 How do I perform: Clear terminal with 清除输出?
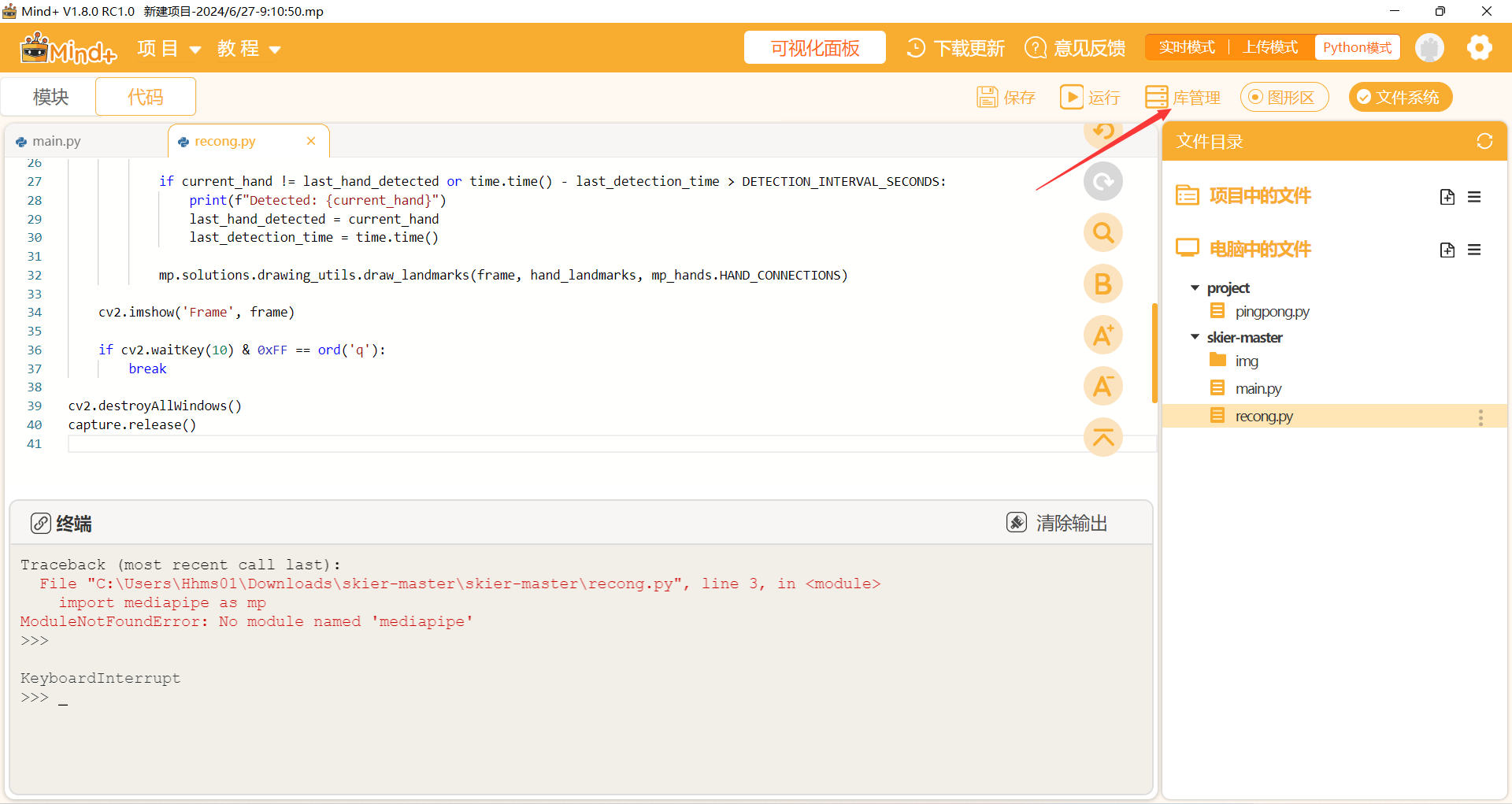tap(1057, 523)
